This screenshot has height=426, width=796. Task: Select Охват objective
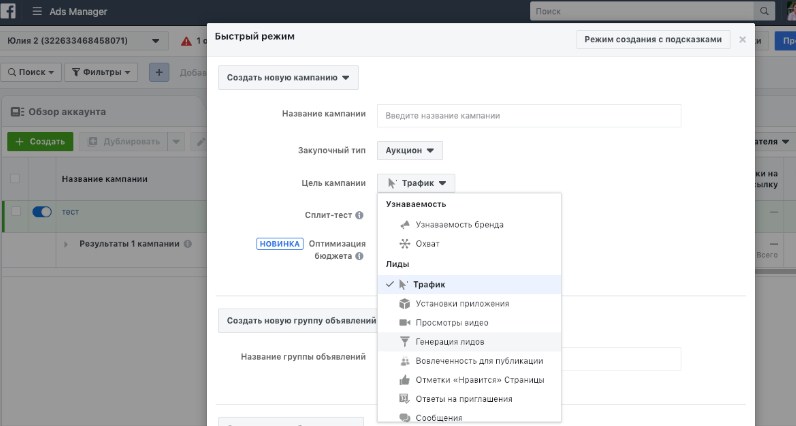(x=470, y=244)
